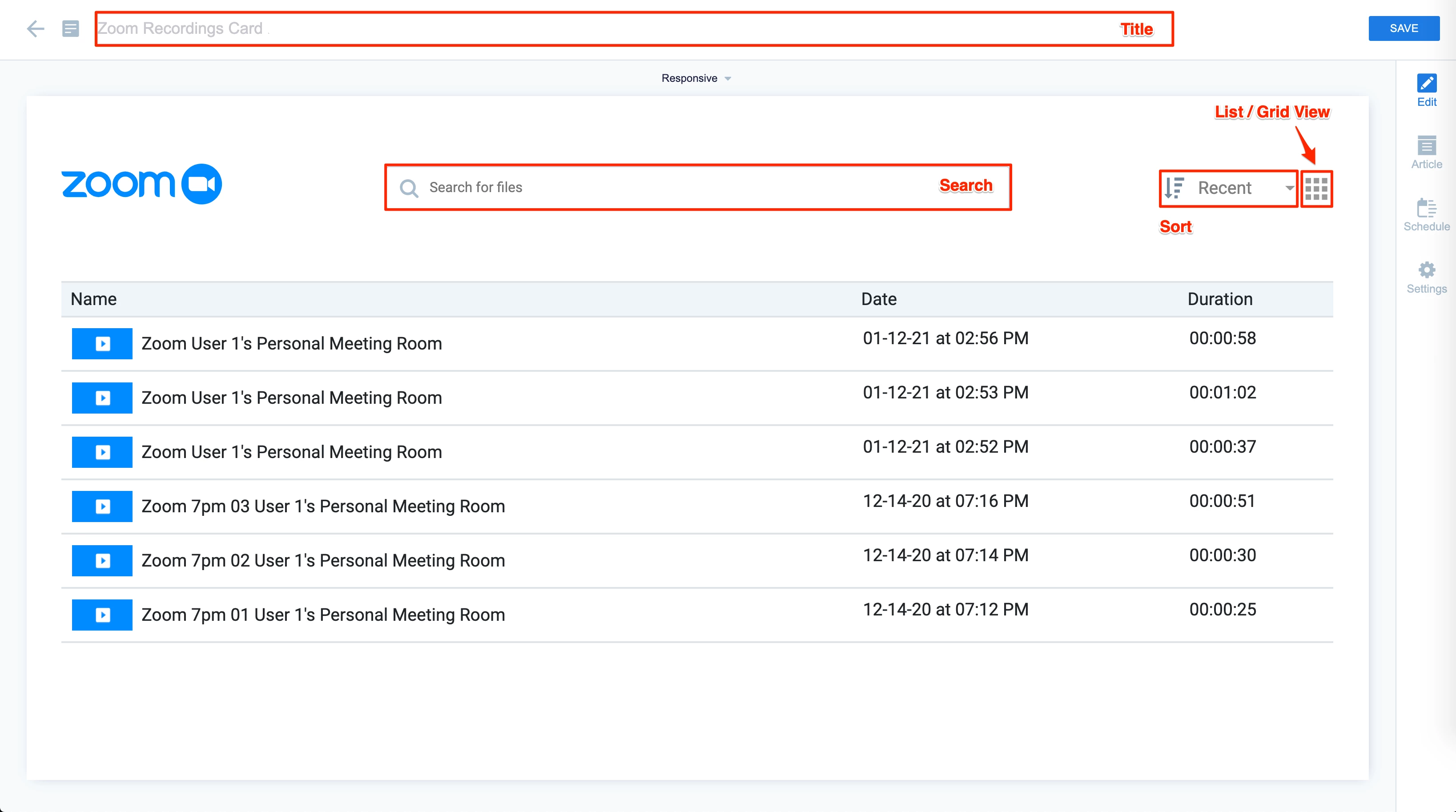Switch to grid view
The height and width of the screenshot is (812, 1456).
(1316, 189)
